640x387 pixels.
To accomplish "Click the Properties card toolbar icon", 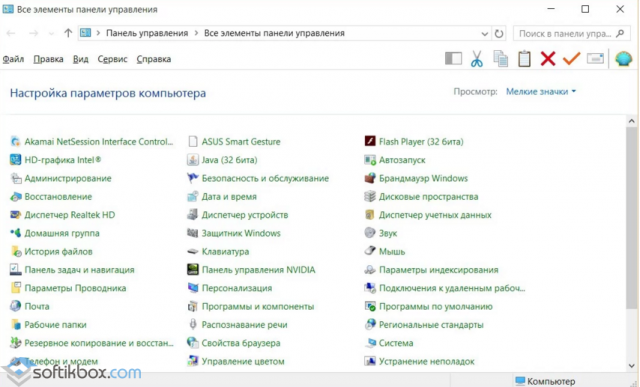I will 595,59.
